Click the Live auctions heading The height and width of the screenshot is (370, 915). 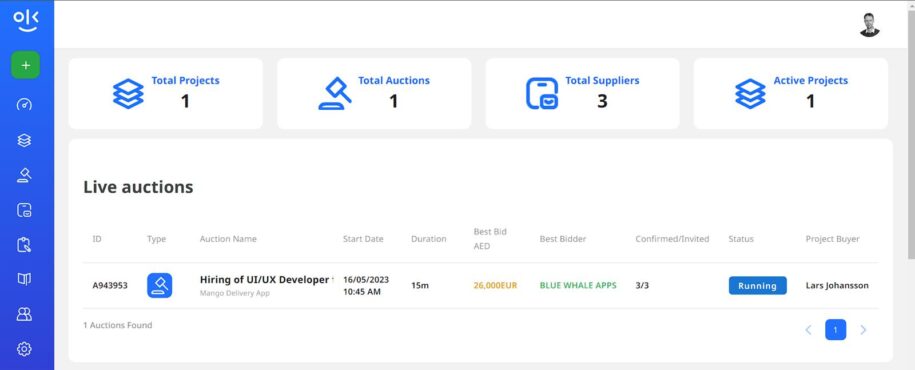click(x=138, y=187)
